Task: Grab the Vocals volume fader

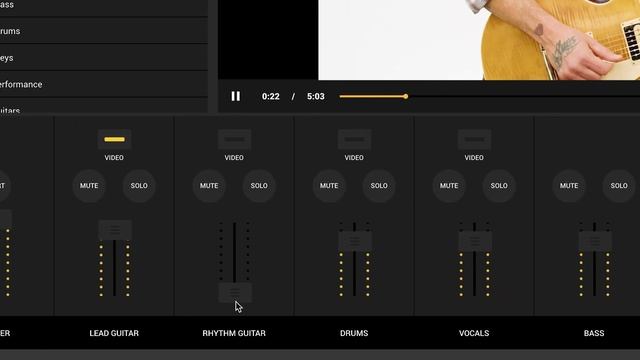Action: (475, 241)
